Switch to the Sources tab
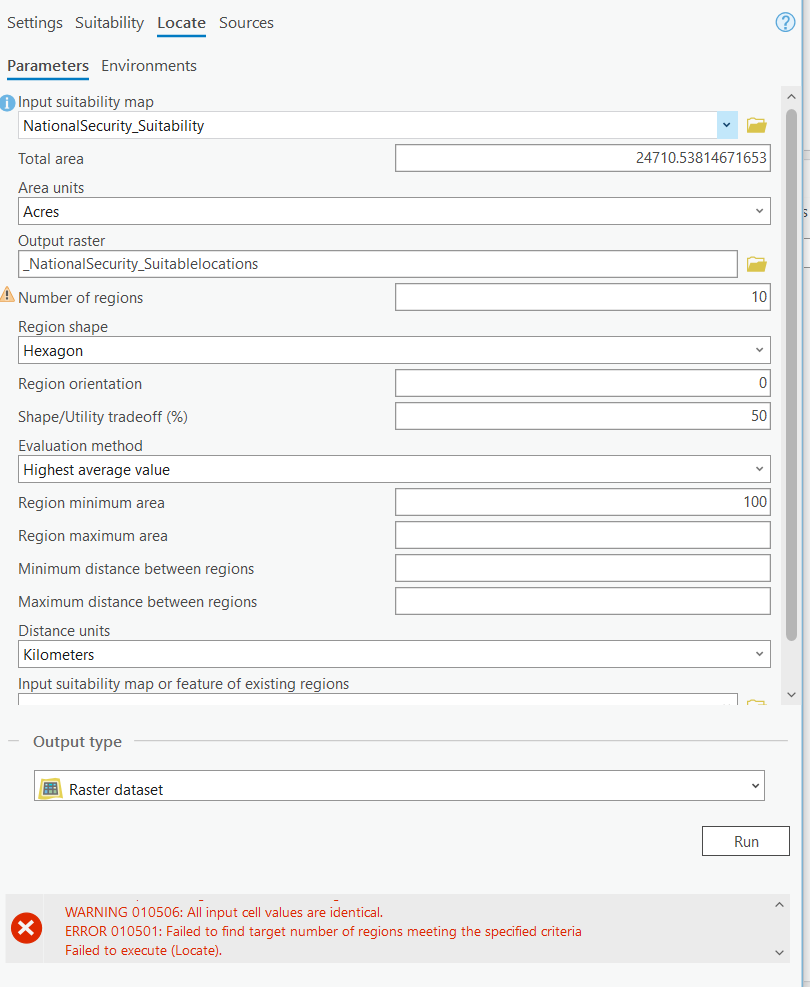 coord(246,22)
